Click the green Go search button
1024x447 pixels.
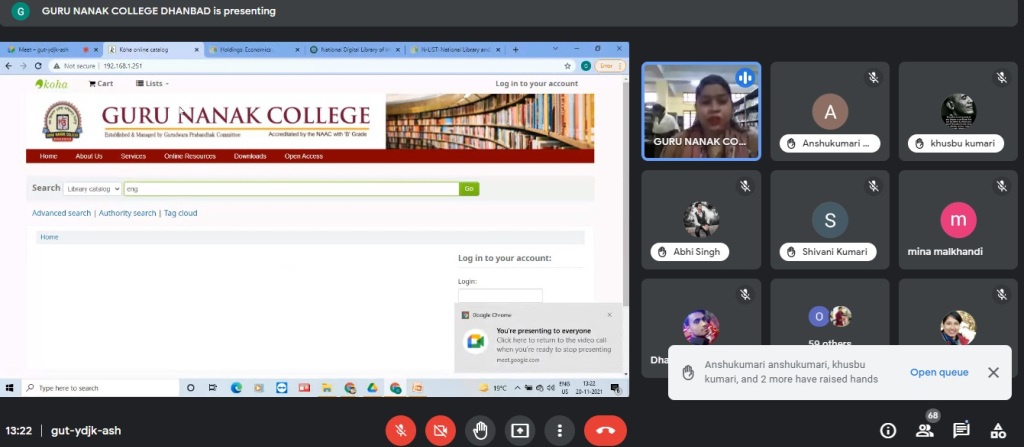pyautogui.click(x=469, y=189)
